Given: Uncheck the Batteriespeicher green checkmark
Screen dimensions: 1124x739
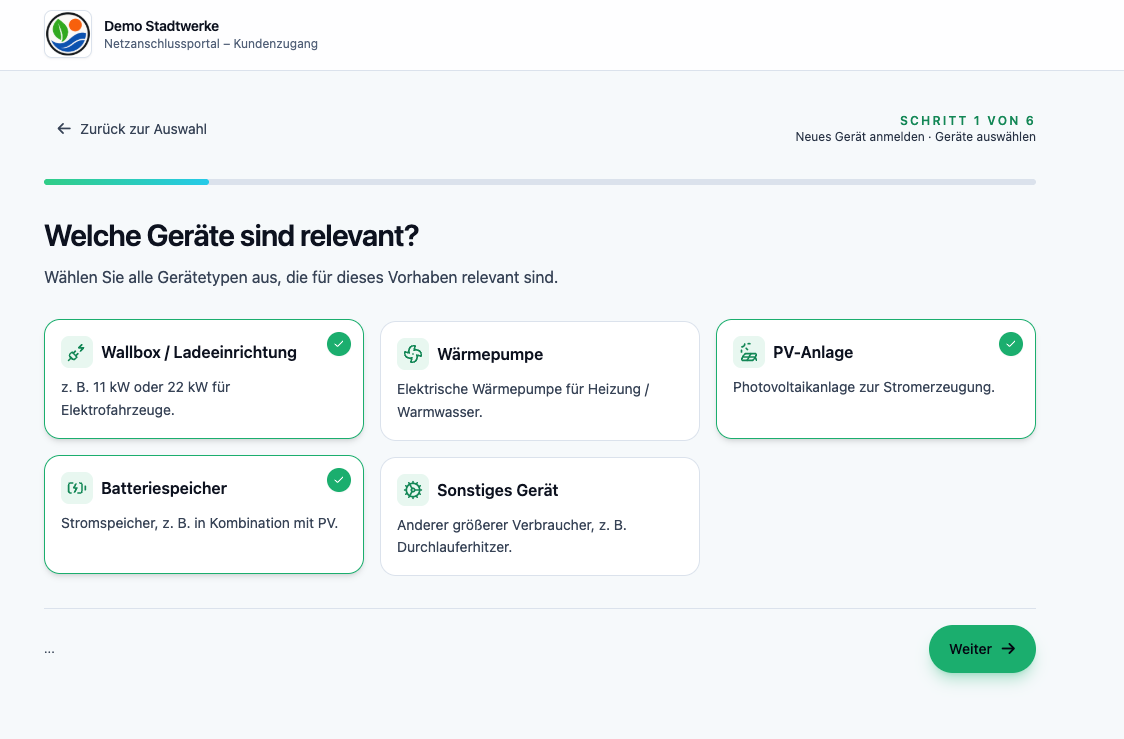Looking at the screenshot, I should click(x=339, y=480).
